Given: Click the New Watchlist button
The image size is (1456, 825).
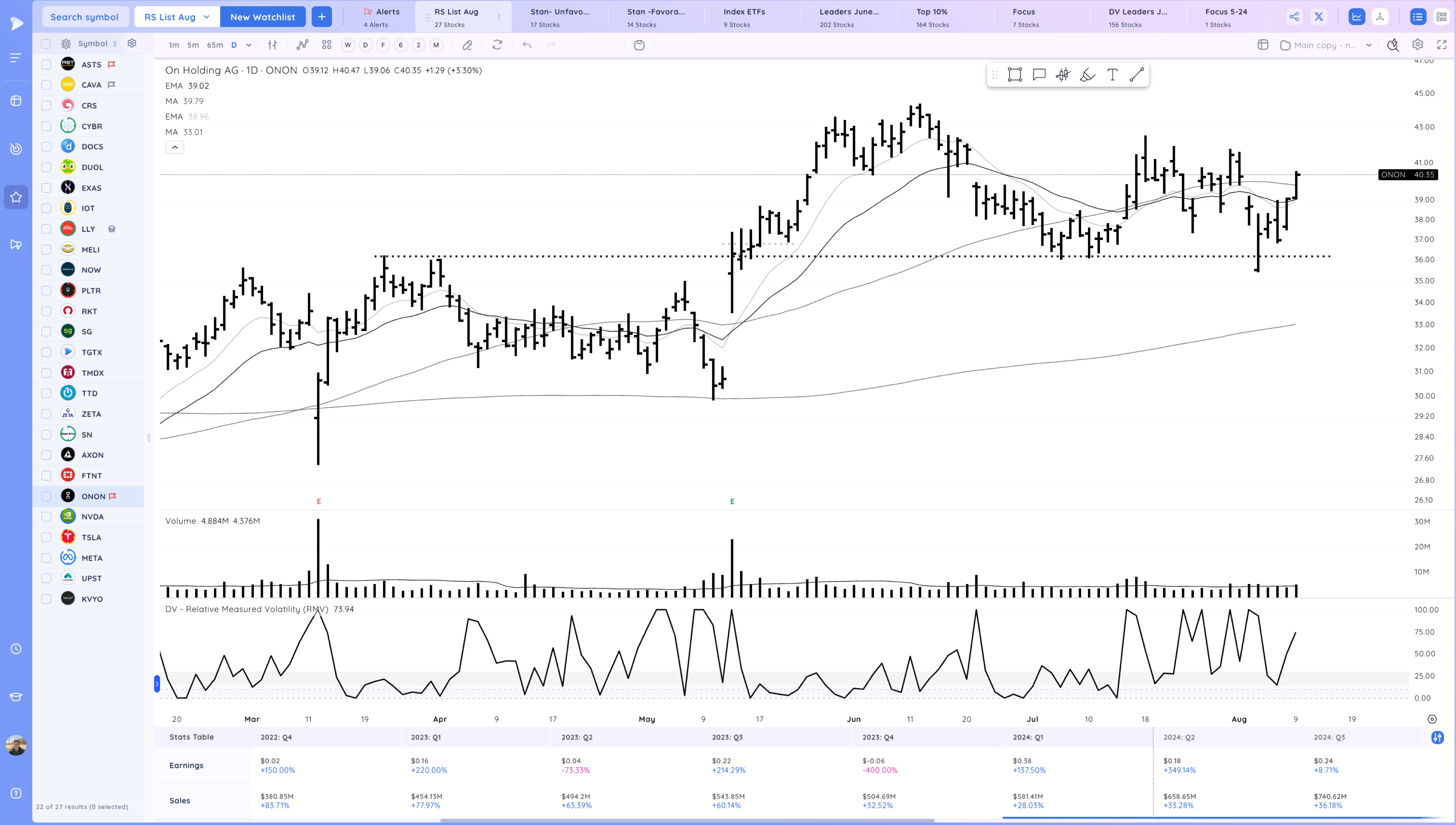Looking at the screenshot, I should 262,17.
